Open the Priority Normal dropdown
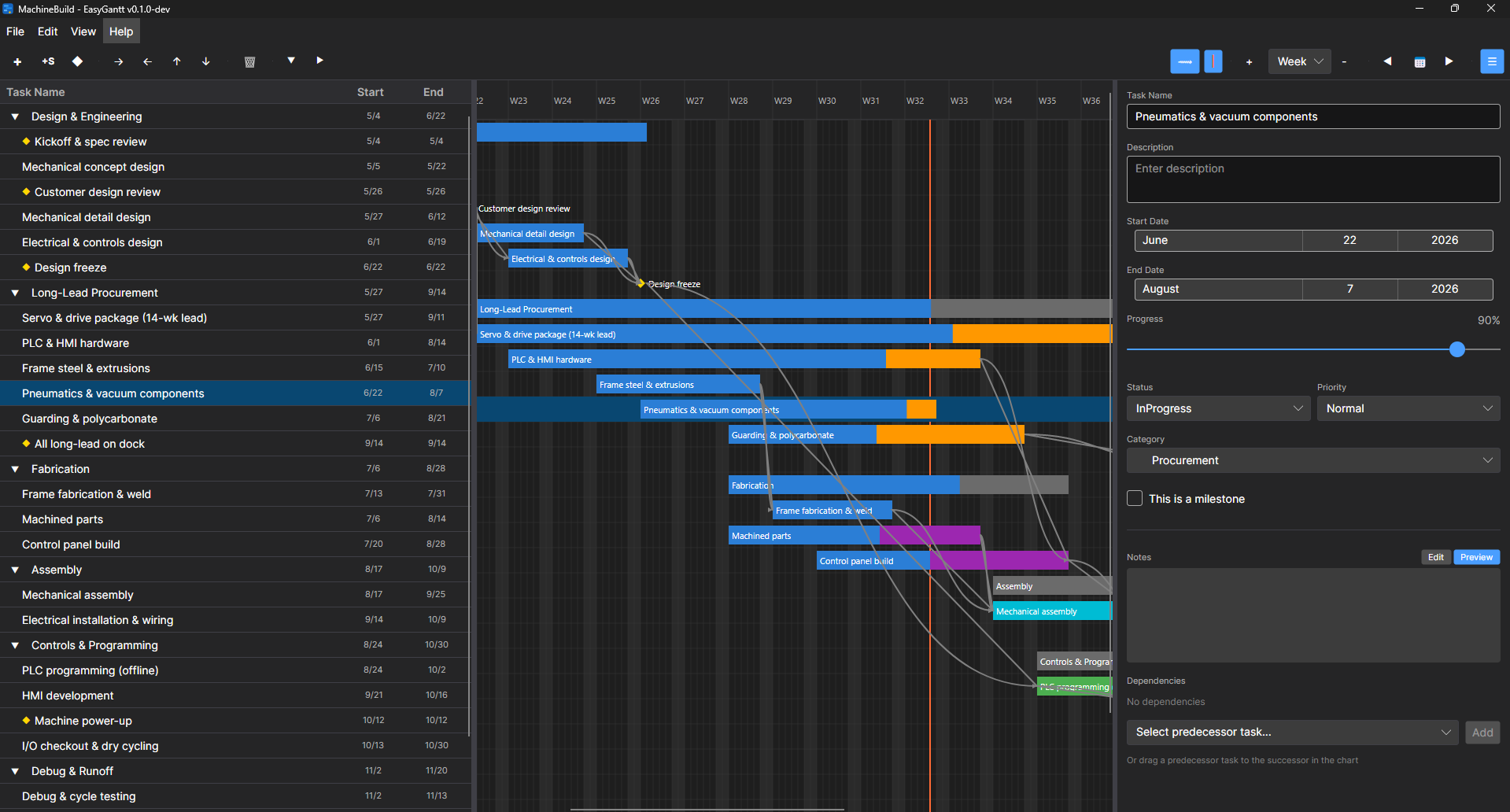 [x=1408, y=408]
